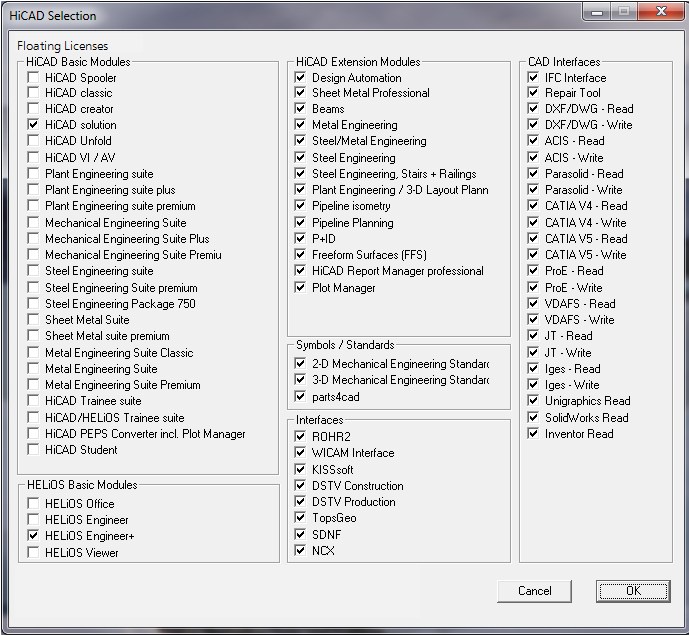Check HiCAD PEPS Converter incl. Plot Manager
This screenshot has height=635, width=689.
33,434
